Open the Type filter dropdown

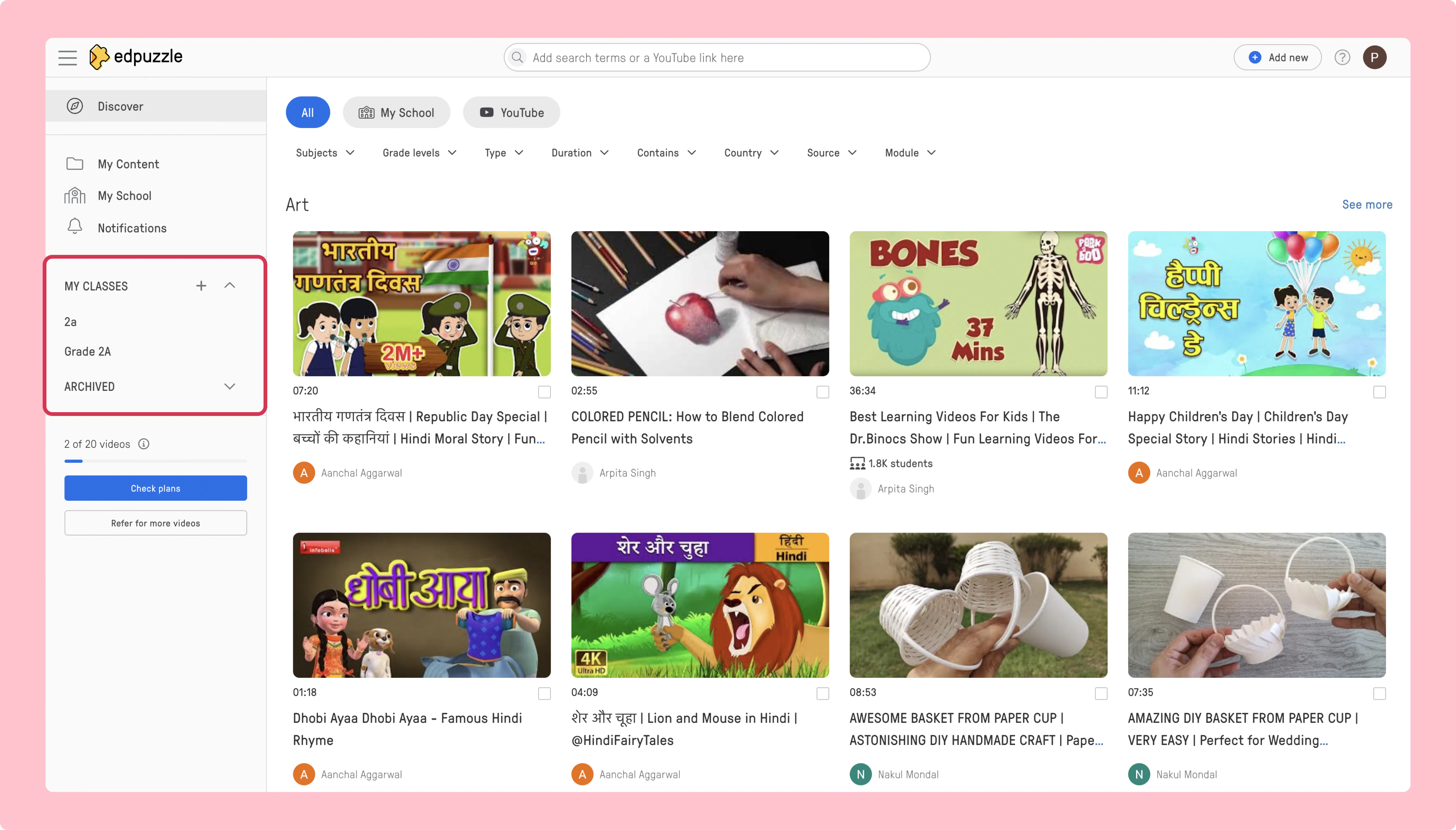click(x=504, y=153)
